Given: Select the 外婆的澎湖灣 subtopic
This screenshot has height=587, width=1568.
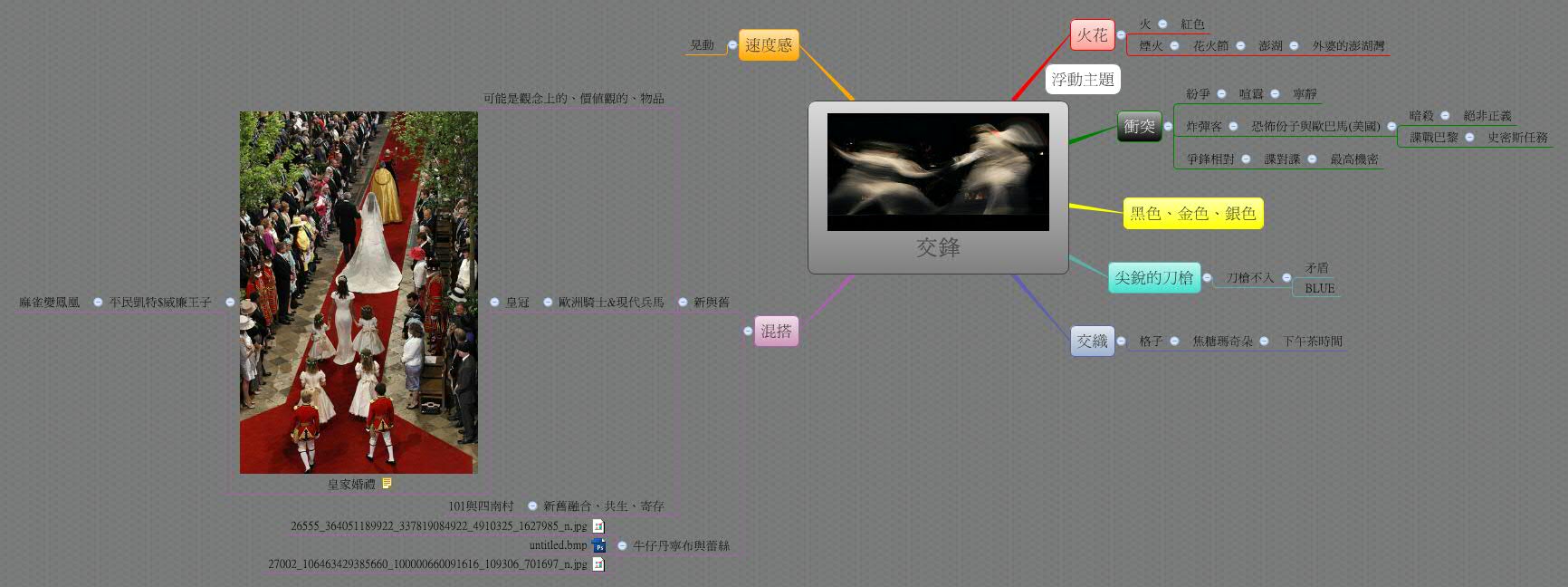Looking at the screenshot, I should 1348,45.
